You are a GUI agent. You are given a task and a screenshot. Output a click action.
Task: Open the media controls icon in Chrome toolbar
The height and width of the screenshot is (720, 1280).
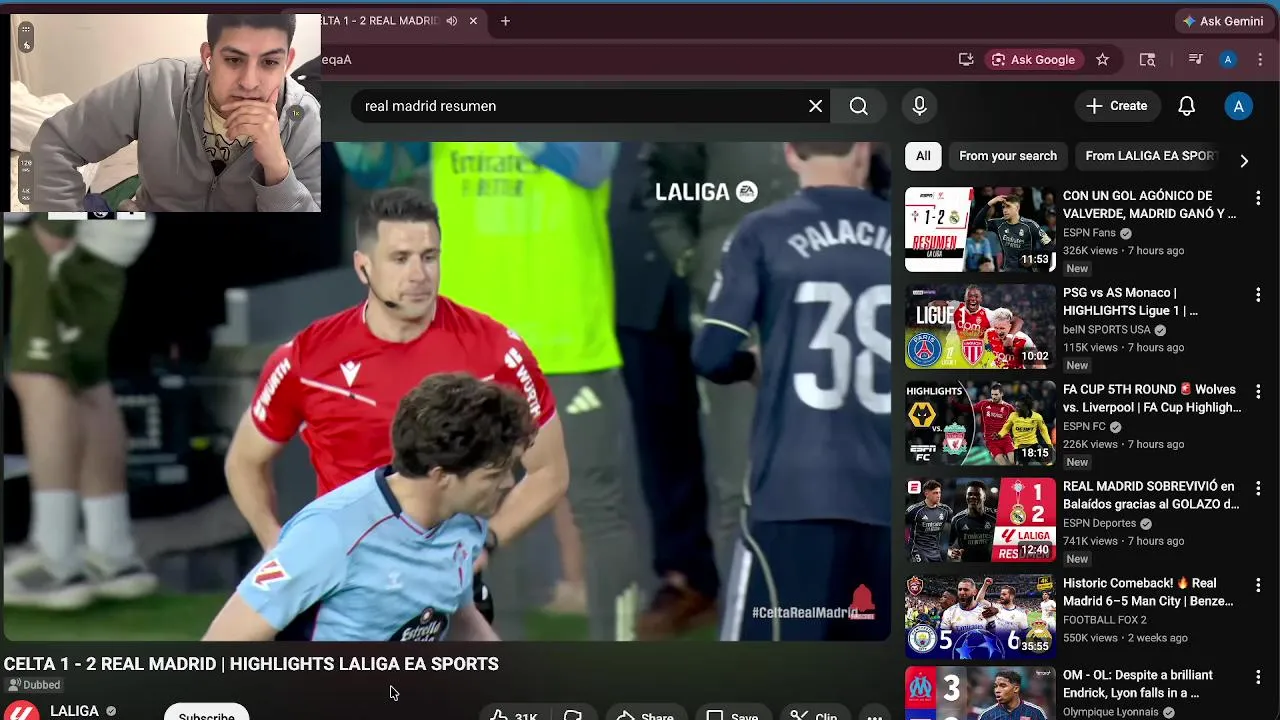coord(1195,60)
